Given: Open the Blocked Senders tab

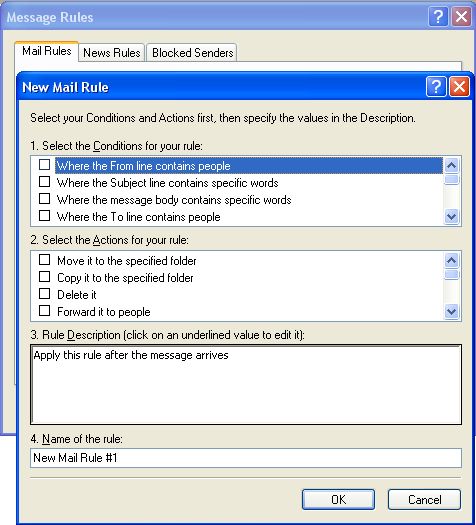Looking at the screenshot, I should pos(192,53).
